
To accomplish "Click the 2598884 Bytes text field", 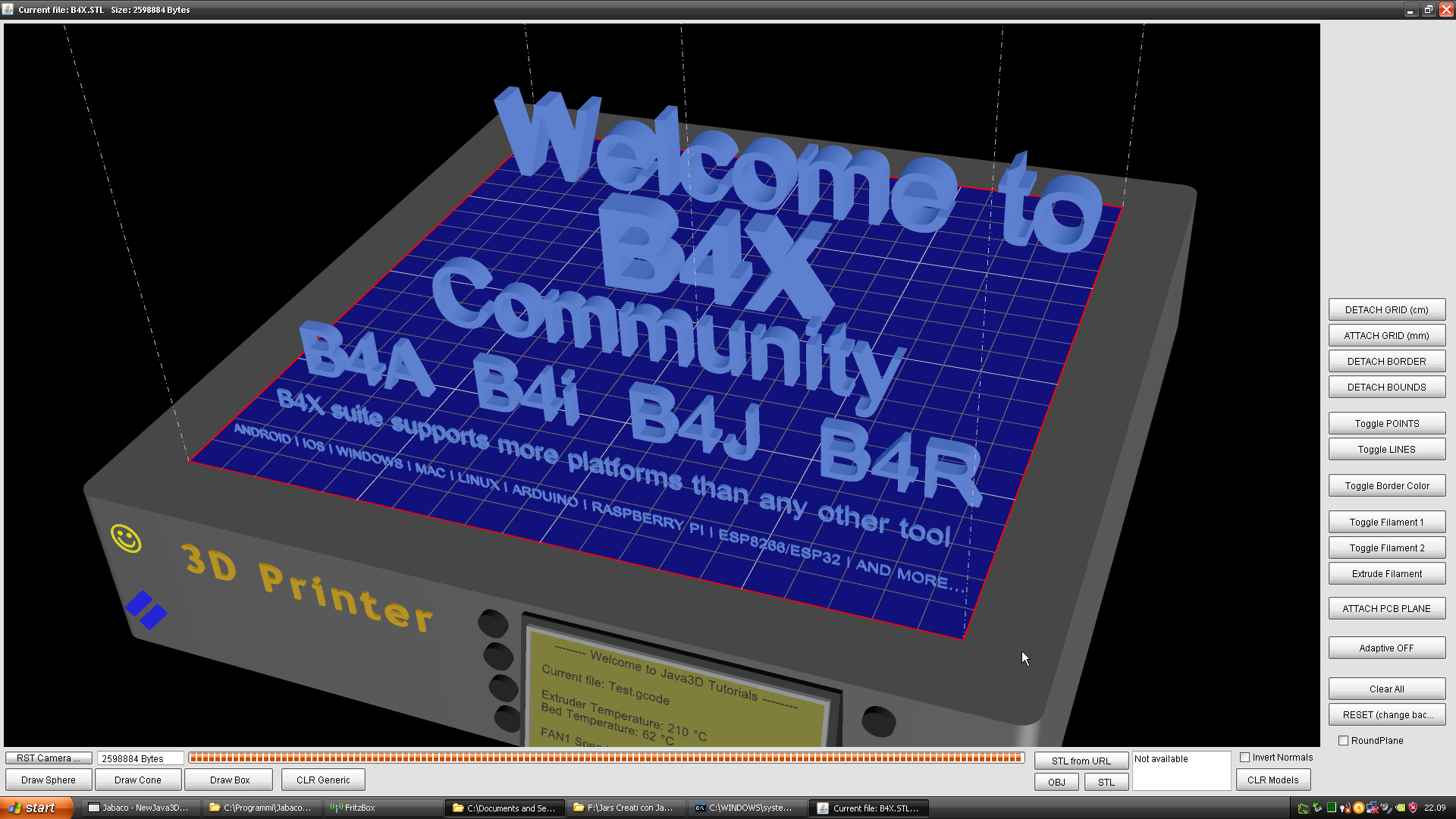I will 140,758.
